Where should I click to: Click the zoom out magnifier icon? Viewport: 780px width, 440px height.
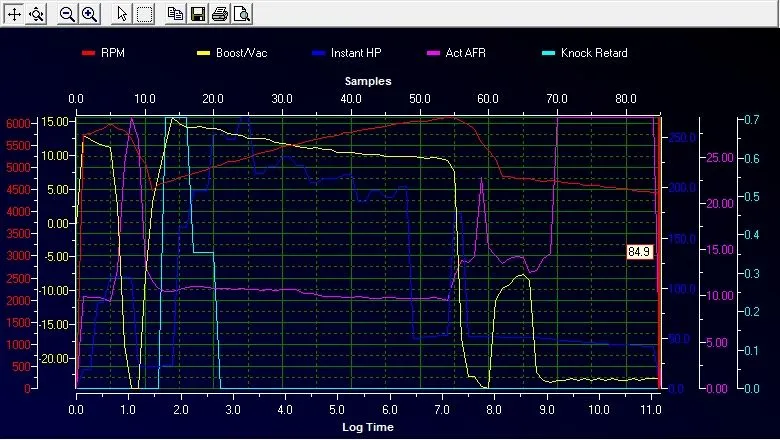point(67,14)
